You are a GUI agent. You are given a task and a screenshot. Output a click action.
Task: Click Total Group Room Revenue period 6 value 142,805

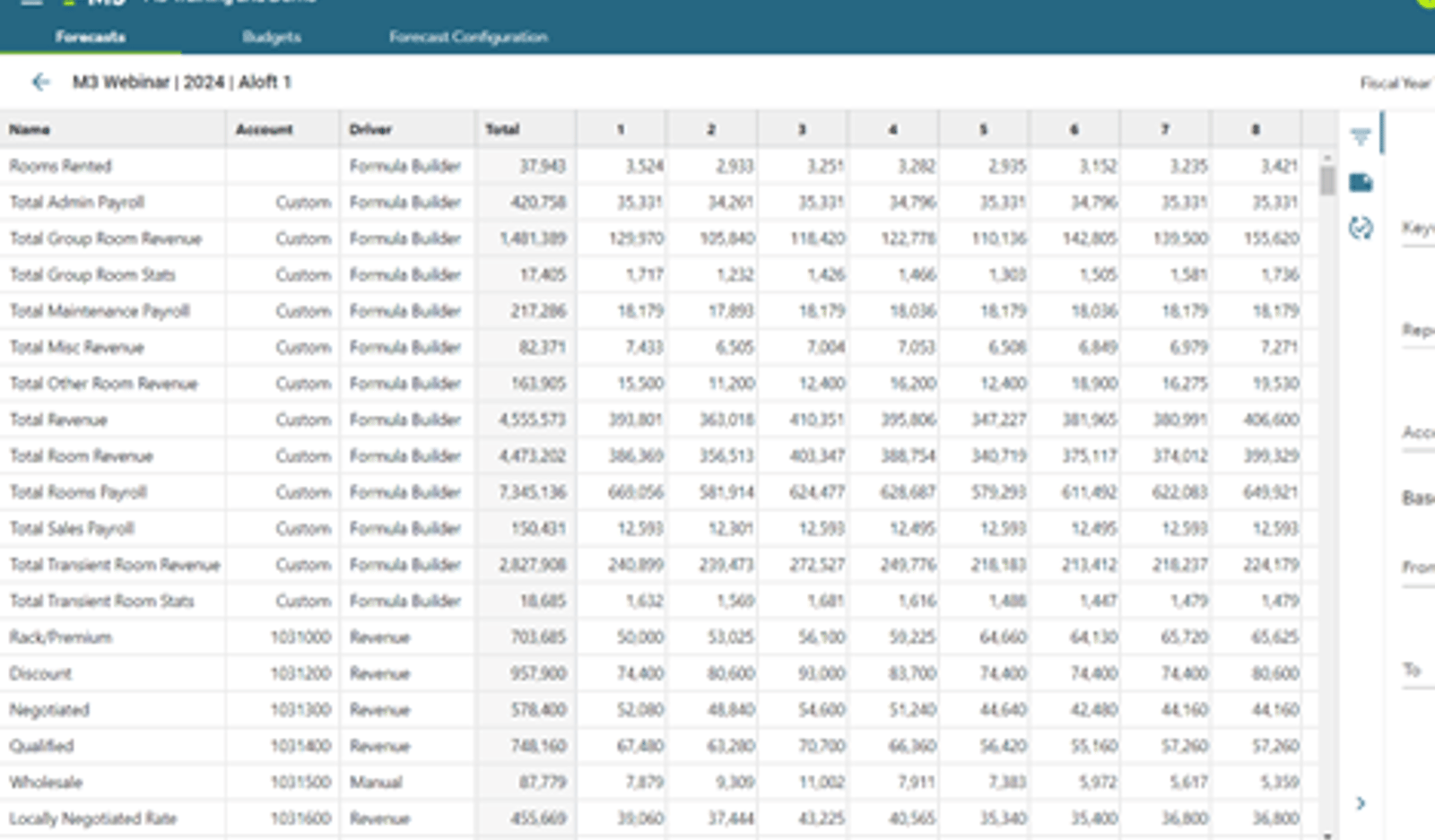[x=1090, y=238]
